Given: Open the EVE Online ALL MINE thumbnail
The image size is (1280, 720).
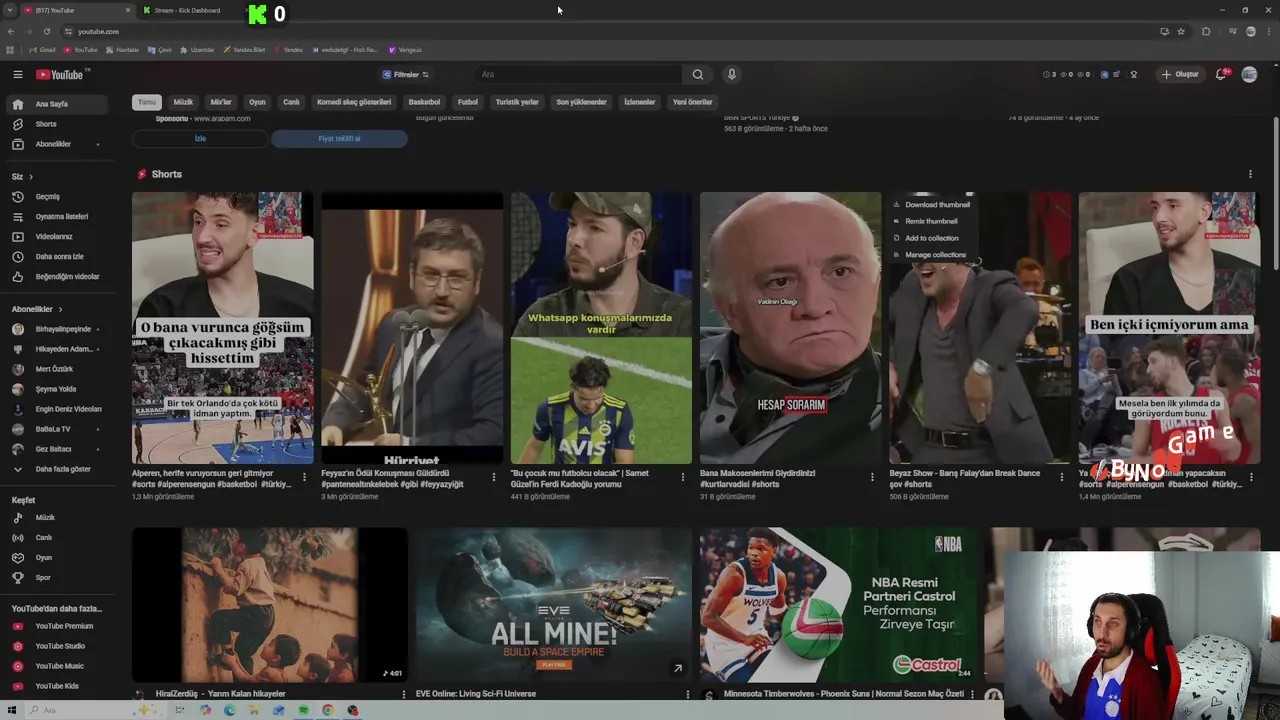Looking at the screenshot, I should 553,604.
